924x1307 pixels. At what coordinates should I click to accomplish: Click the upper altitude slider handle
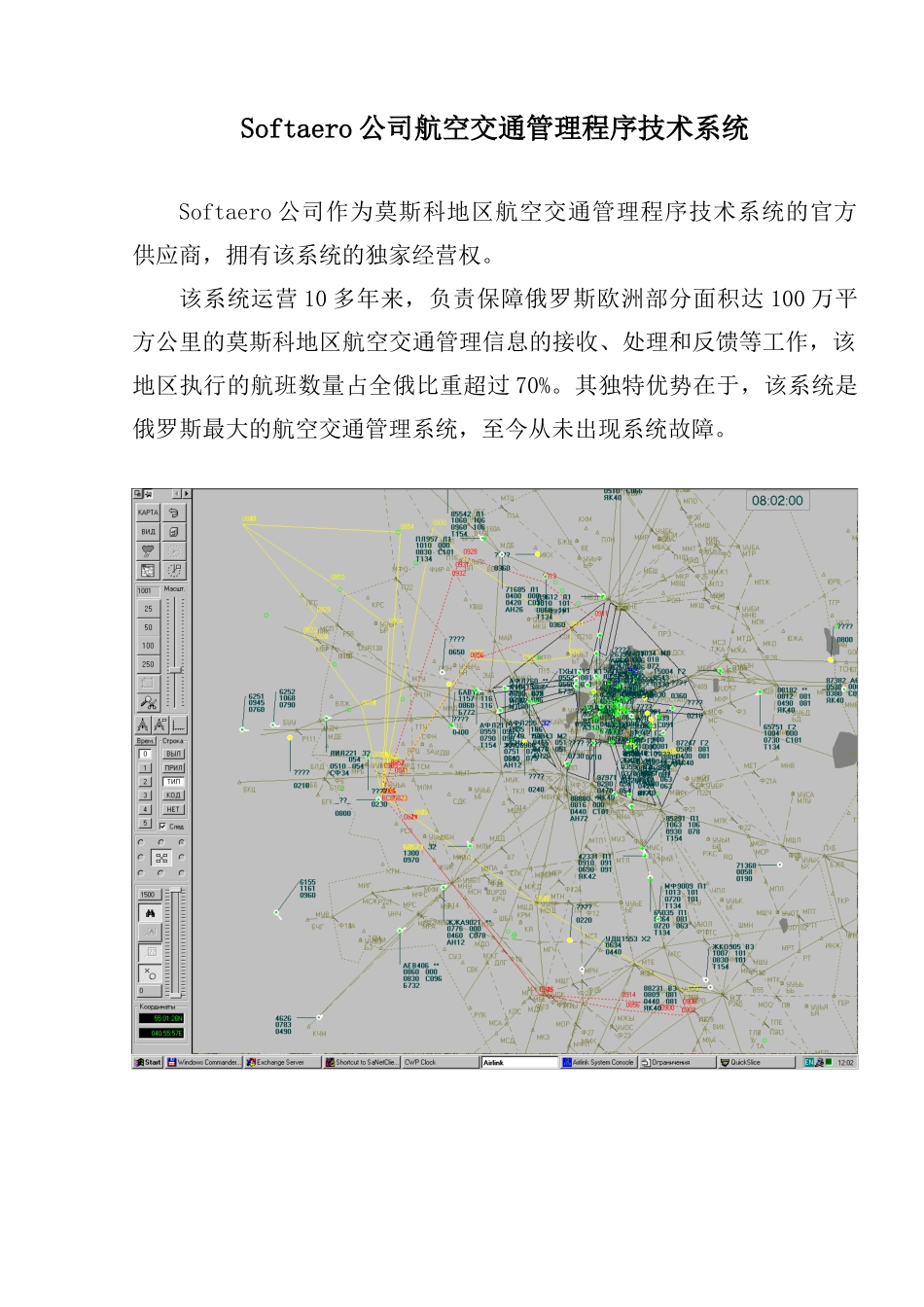tap(176, 889)
